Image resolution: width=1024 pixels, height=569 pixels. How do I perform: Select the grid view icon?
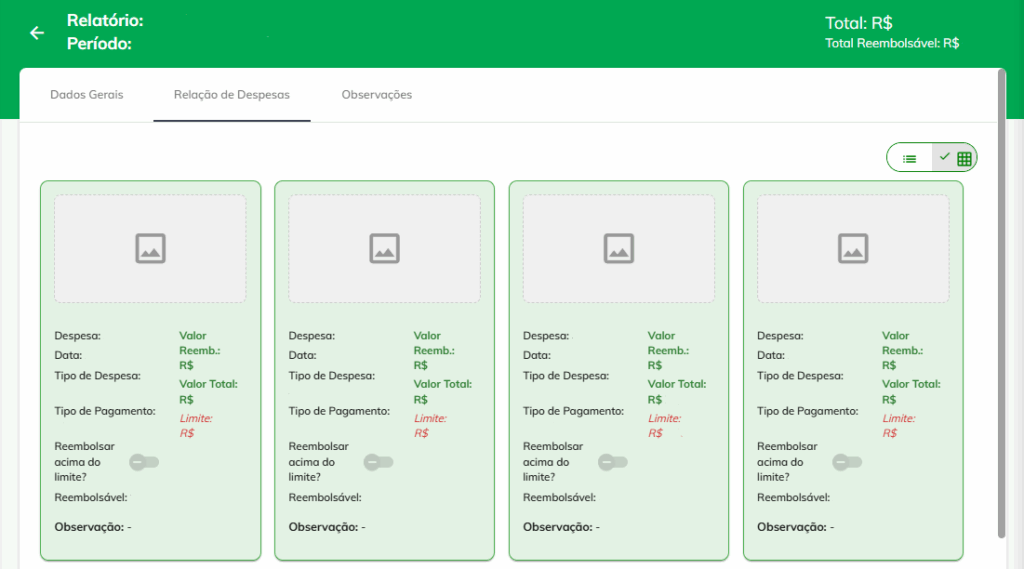956,158
